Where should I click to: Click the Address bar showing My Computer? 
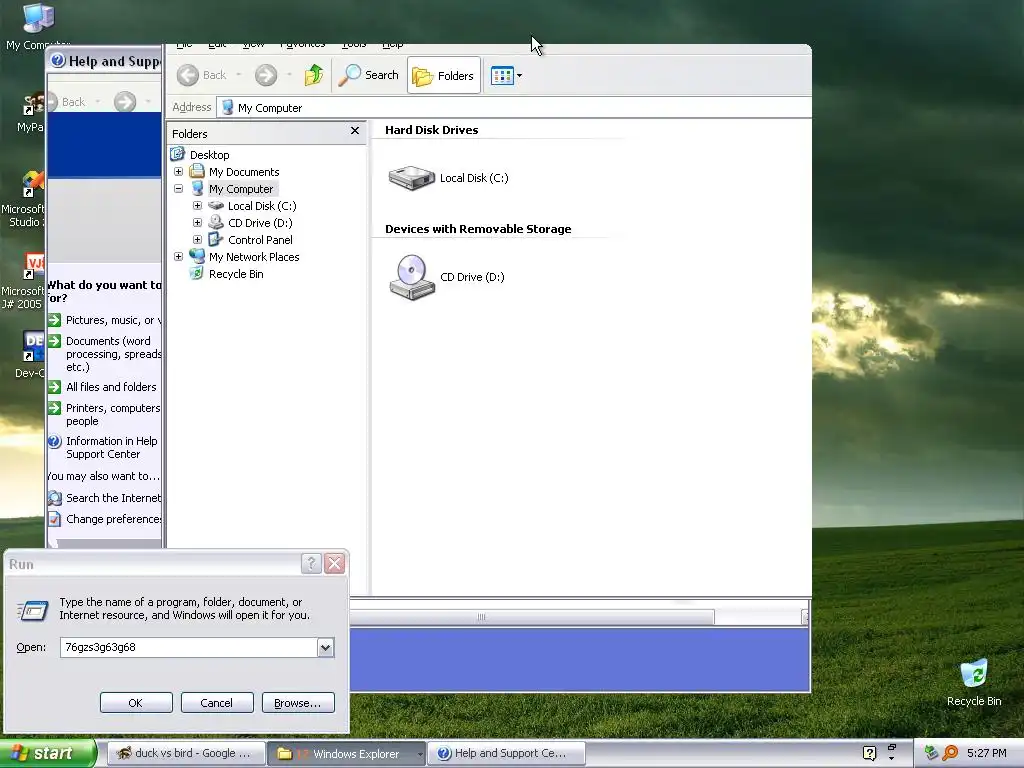(x=515, y=108)
